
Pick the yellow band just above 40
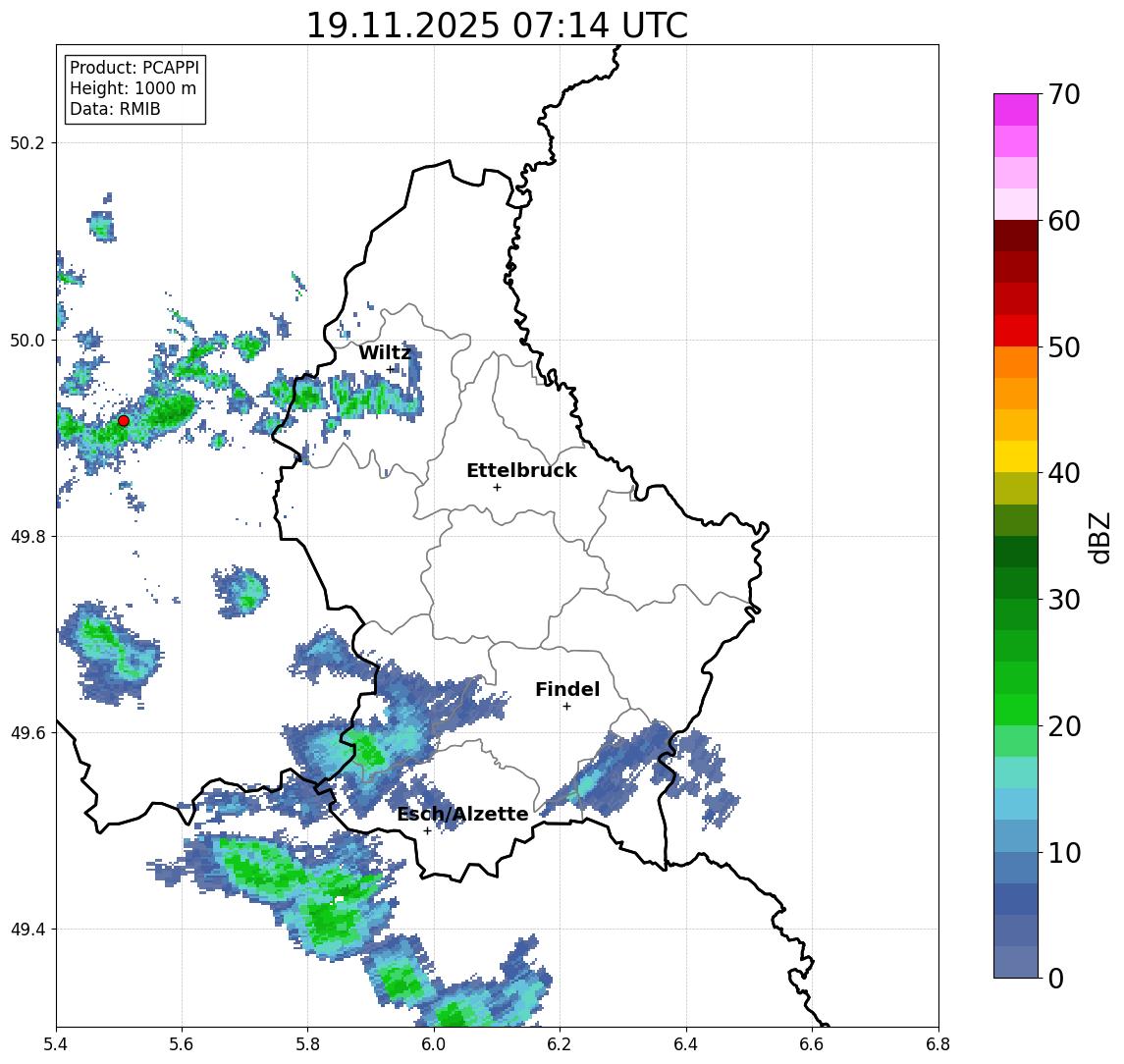click(x=1016, y=456)
